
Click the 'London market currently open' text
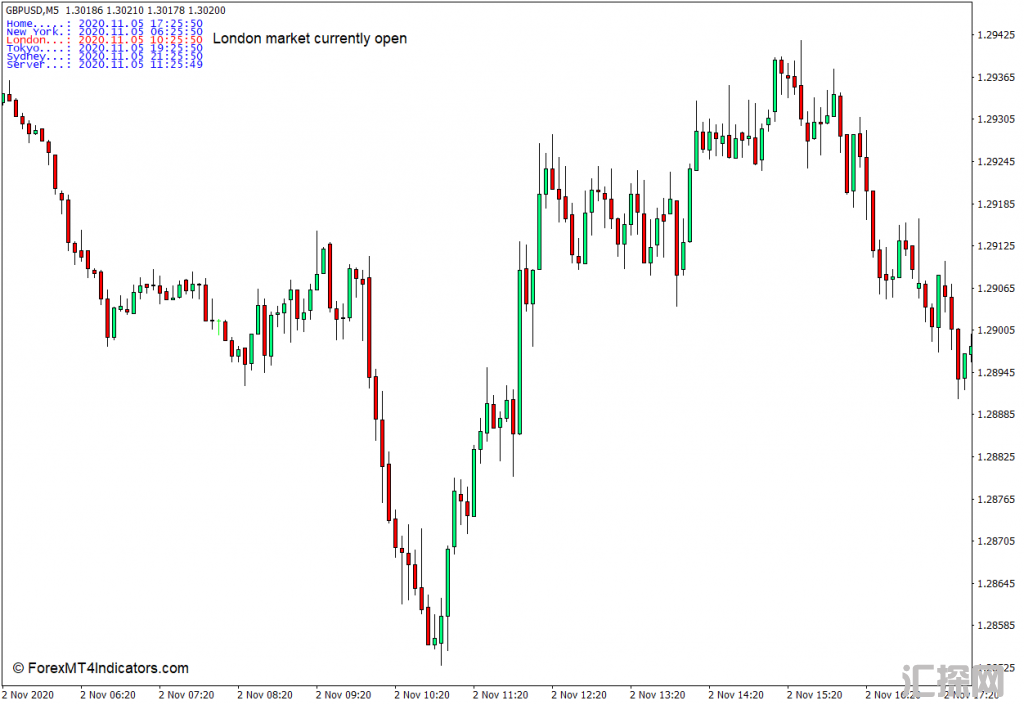[x=310, y=39]
